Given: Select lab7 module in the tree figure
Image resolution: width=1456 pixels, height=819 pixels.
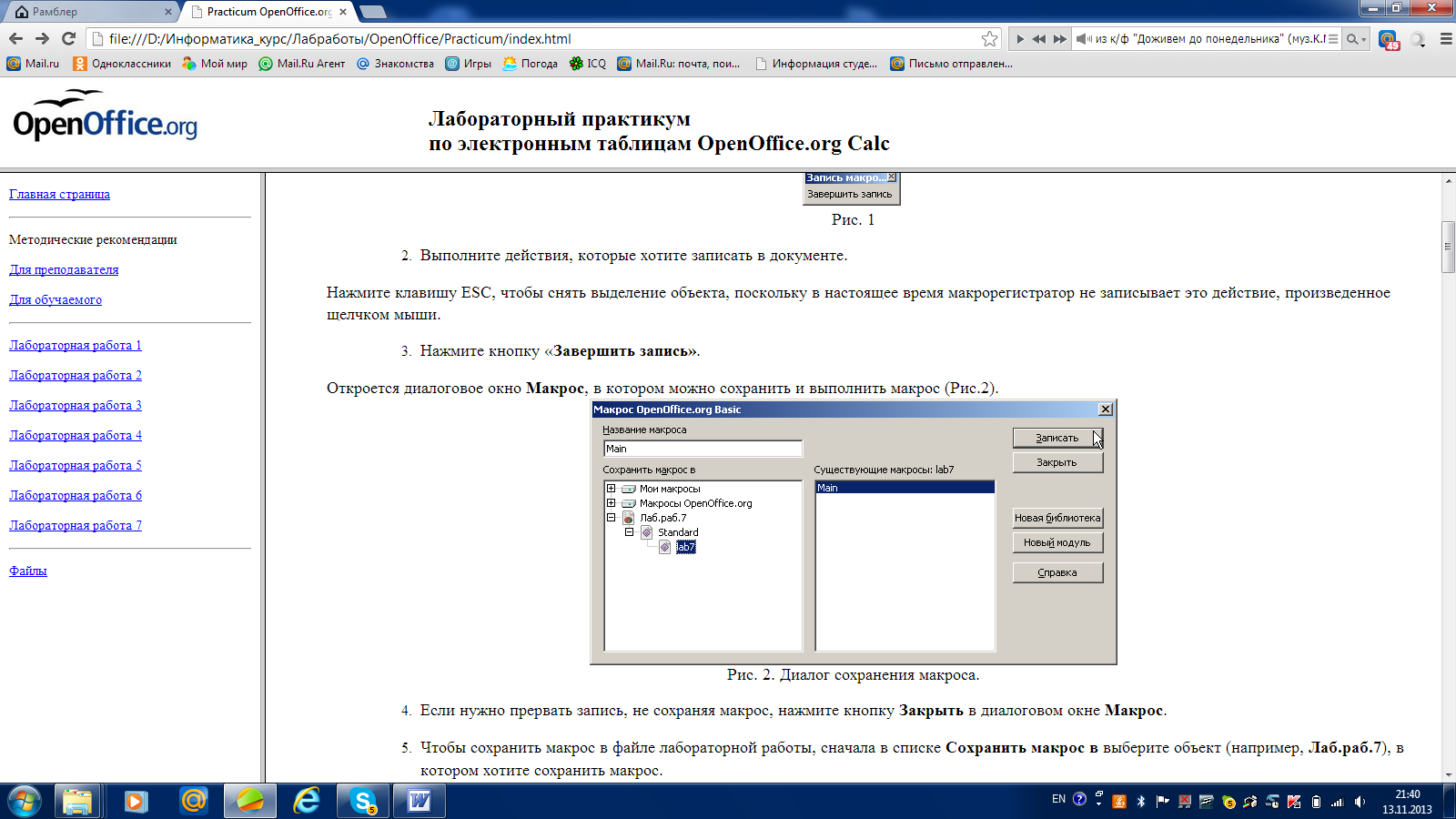Looking at the screenshot, I should (685, 547).
